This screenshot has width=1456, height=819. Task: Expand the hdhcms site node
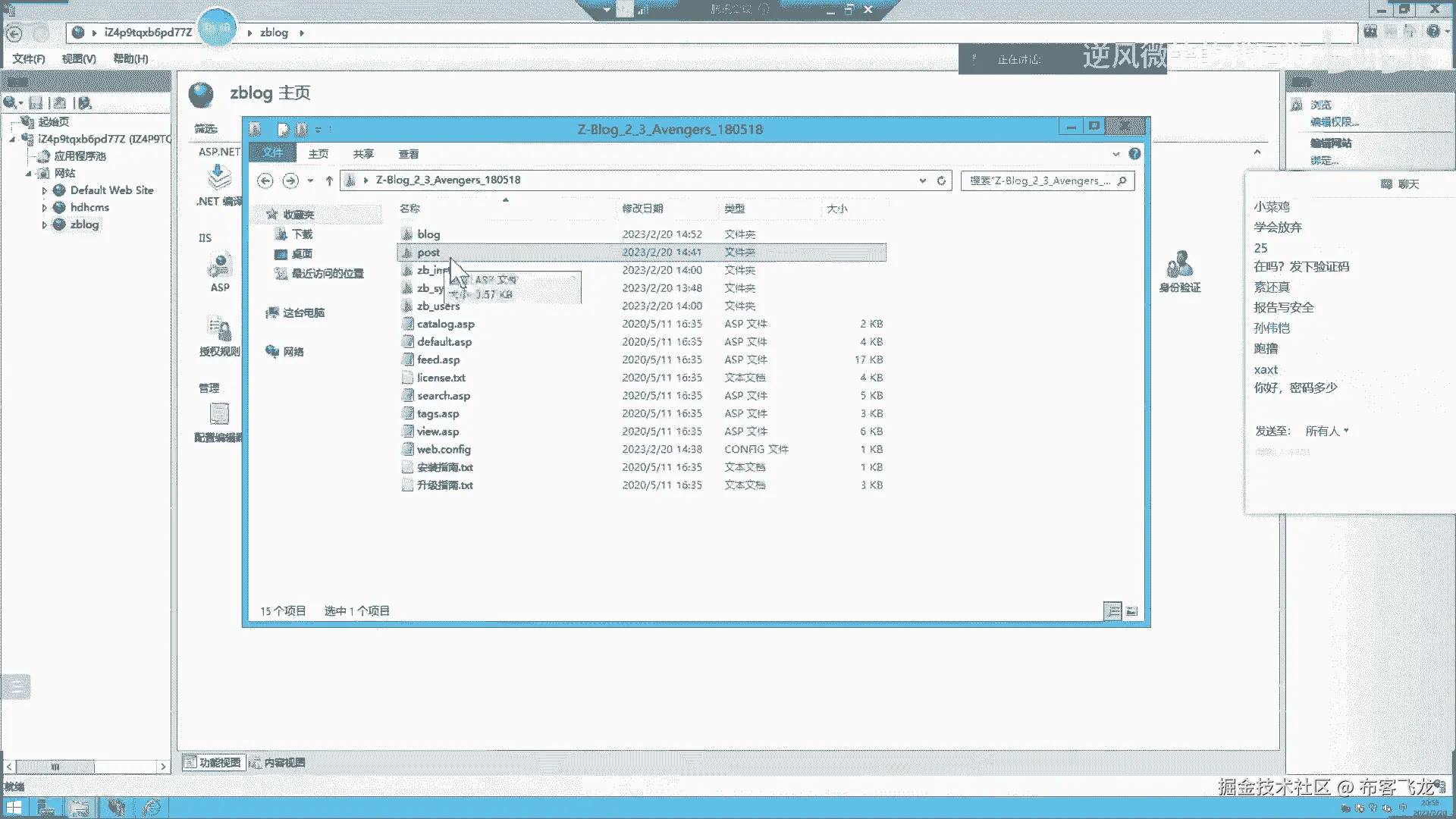pyautogui.click(x=44, y=208)
